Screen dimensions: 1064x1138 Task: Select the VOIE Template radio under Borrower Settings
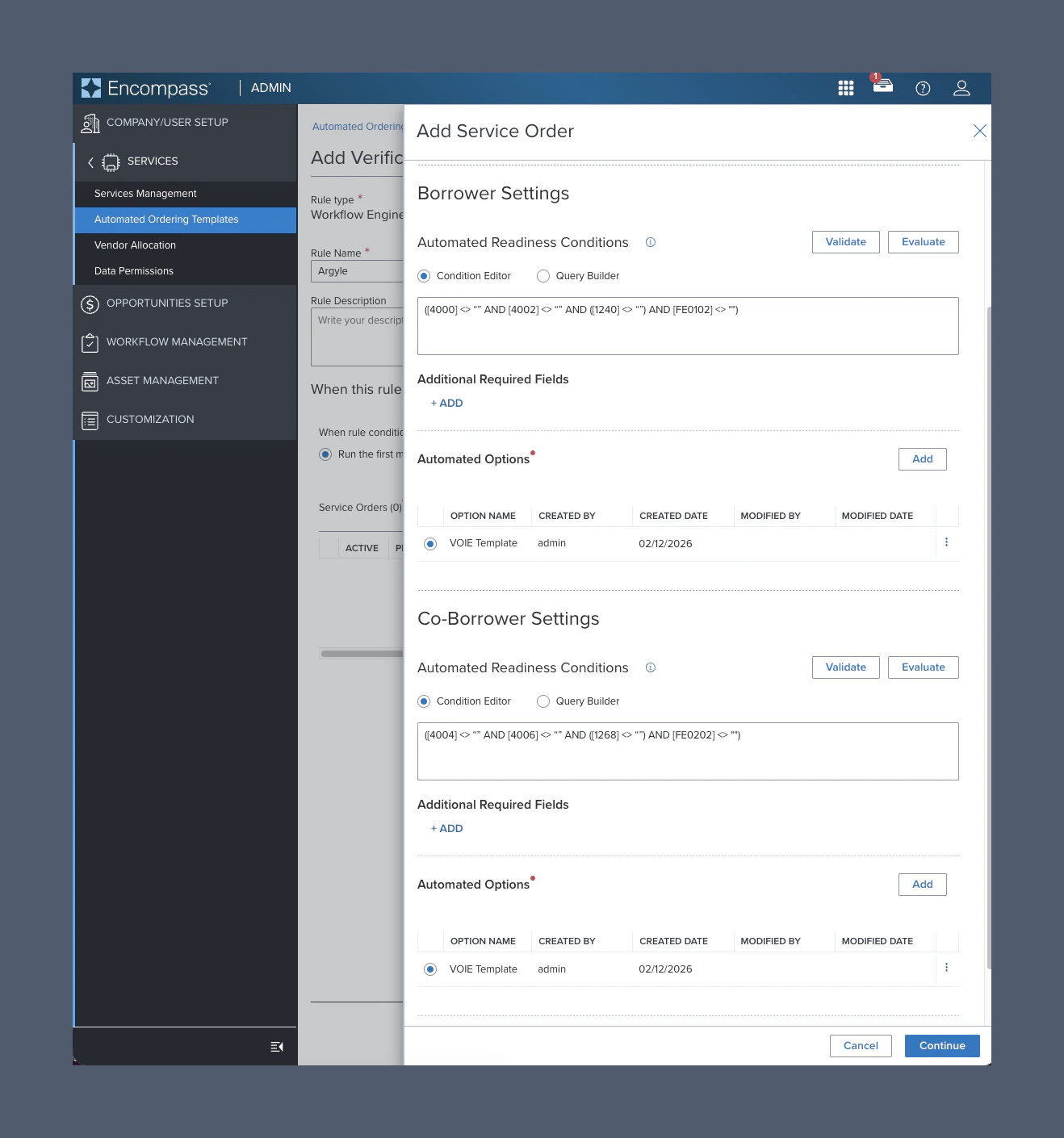(429, 543)
